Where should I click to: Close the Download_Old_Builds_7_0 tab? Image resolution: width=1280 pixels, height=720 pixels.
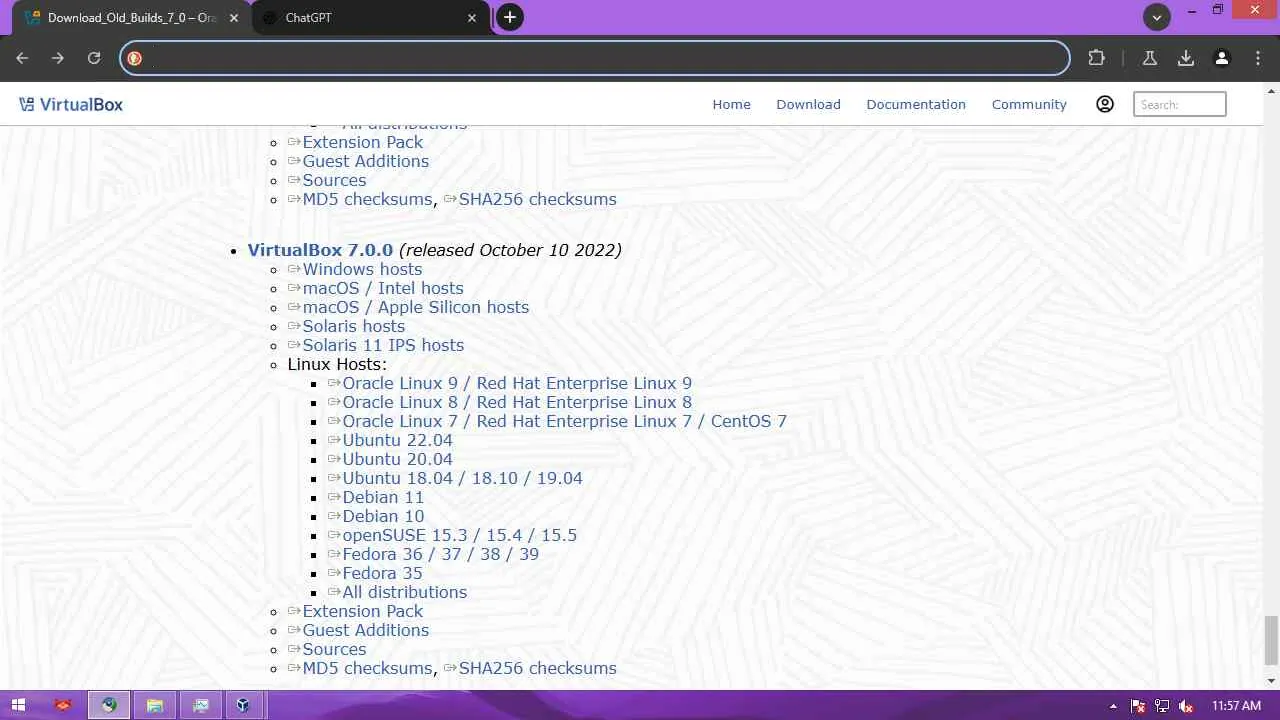coord(234,18)
